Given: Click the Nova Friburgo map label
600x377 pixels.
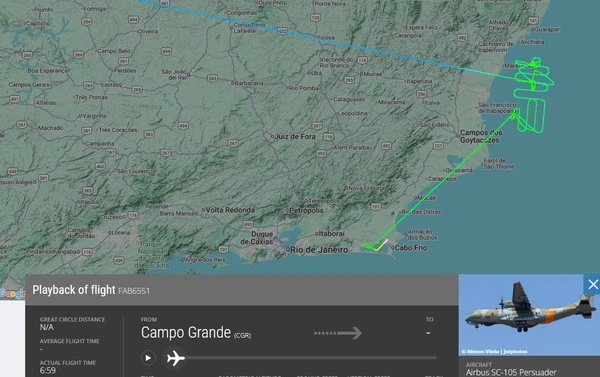Looking at the screenshot, I should click(x=368, y=188).
